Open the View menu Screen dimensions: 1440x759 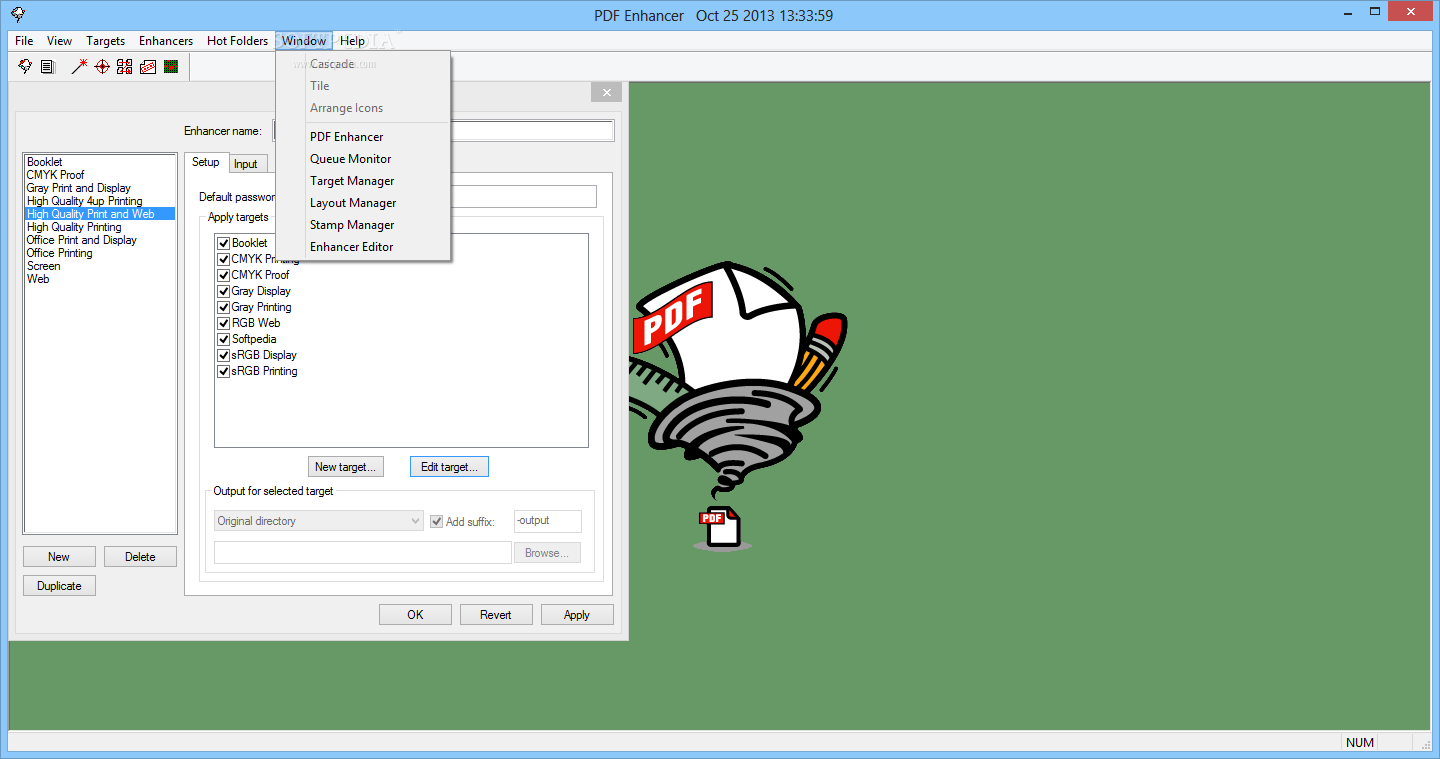coord(59,41)
